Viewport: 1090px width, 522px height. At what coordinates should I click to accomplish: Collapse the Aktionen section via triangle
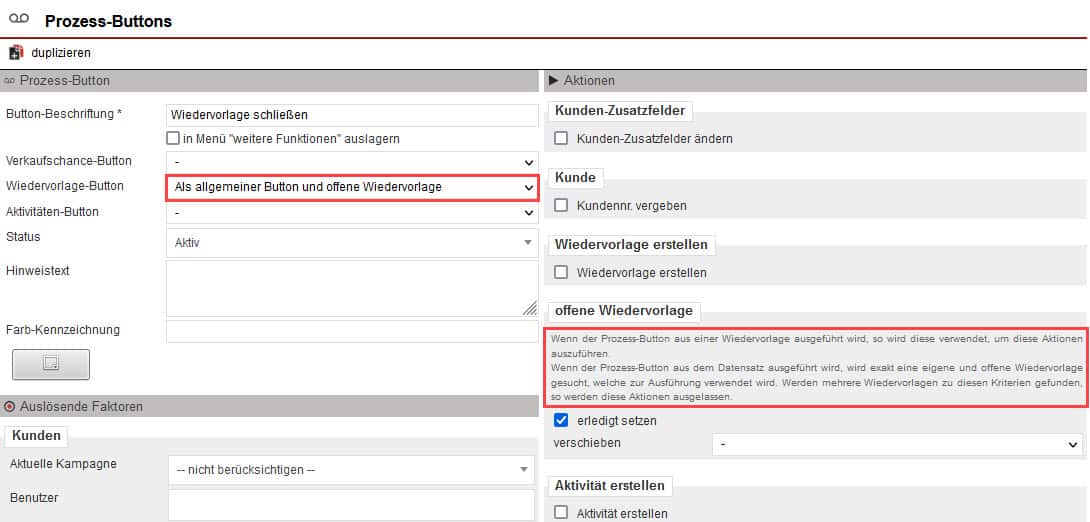(553, 81)
